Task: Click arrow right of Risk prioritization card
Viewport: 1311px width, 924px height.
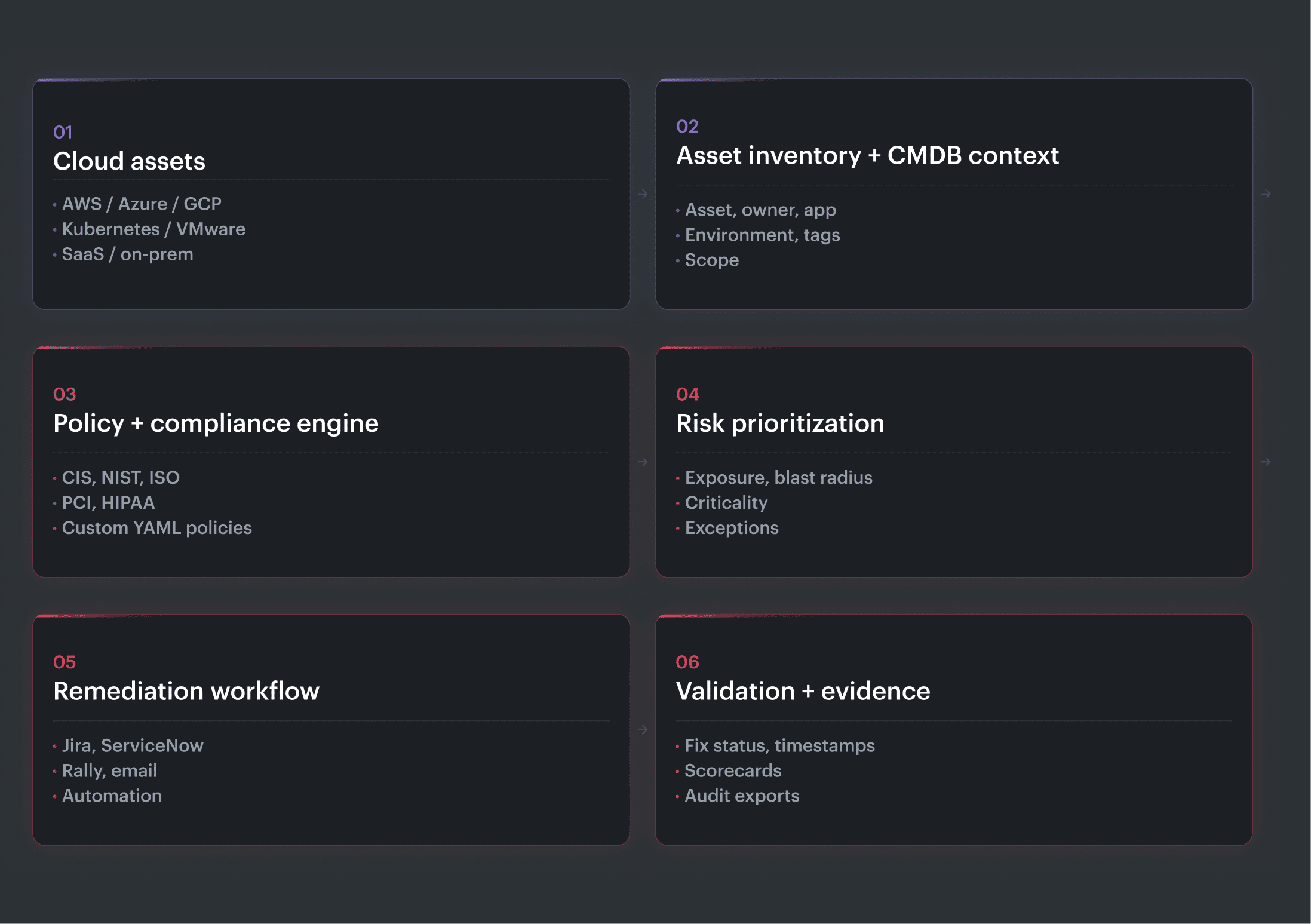Action: pyautogui.click(x=1266, y=462)
